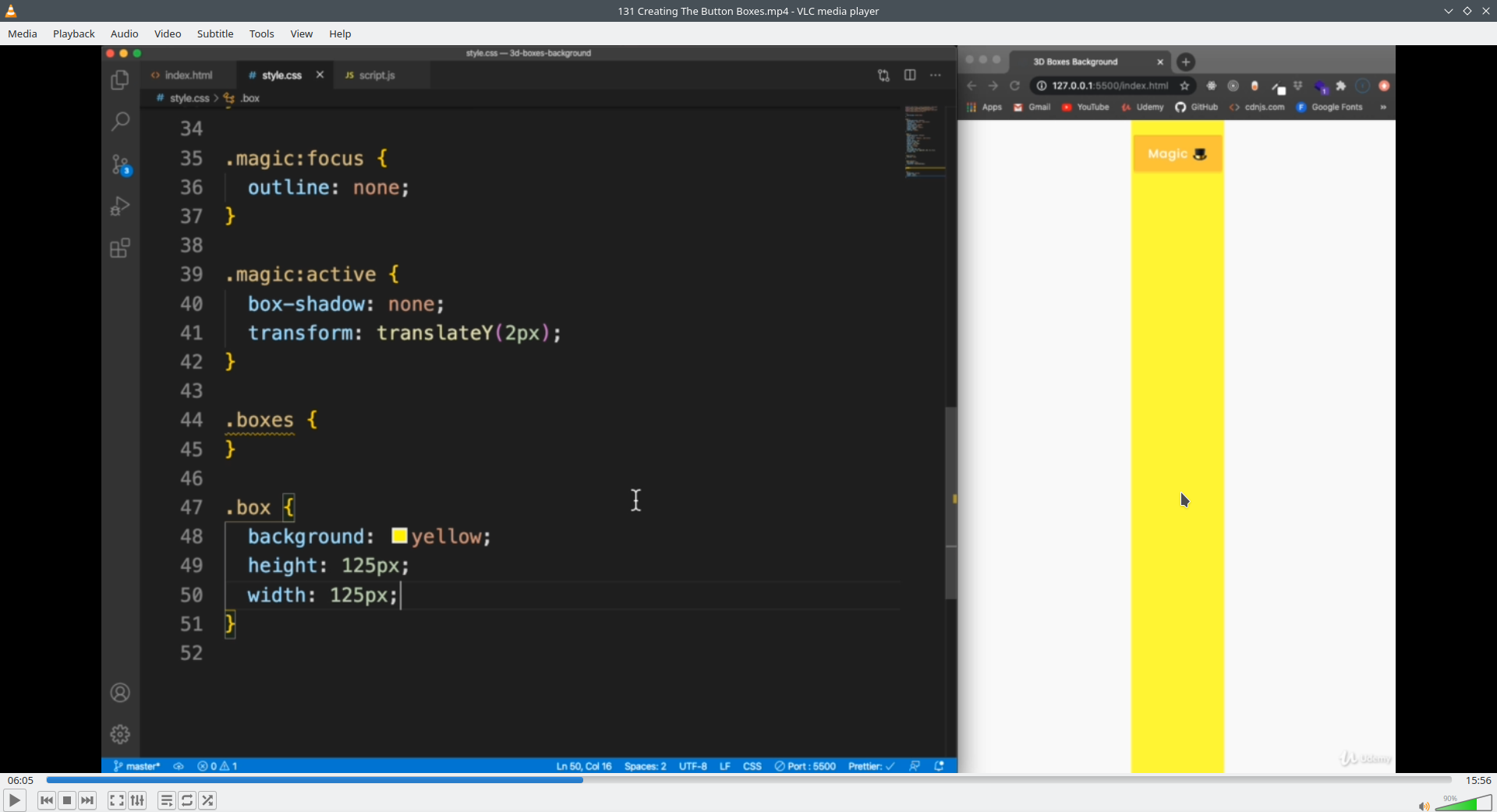Toggle VLC fullscreen mode
This screenshot has height=812, width=1497.
[x=117, y=800]
